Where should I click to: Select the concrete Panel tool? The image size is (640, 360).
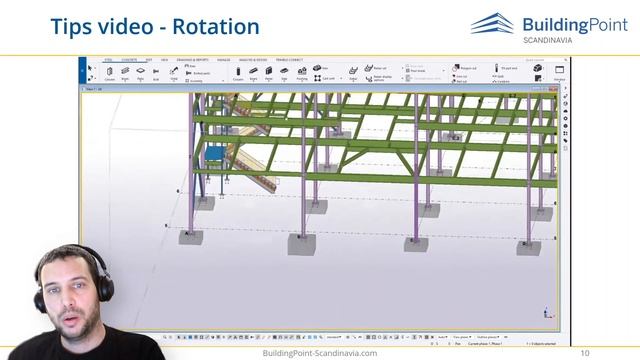[269, 73]
